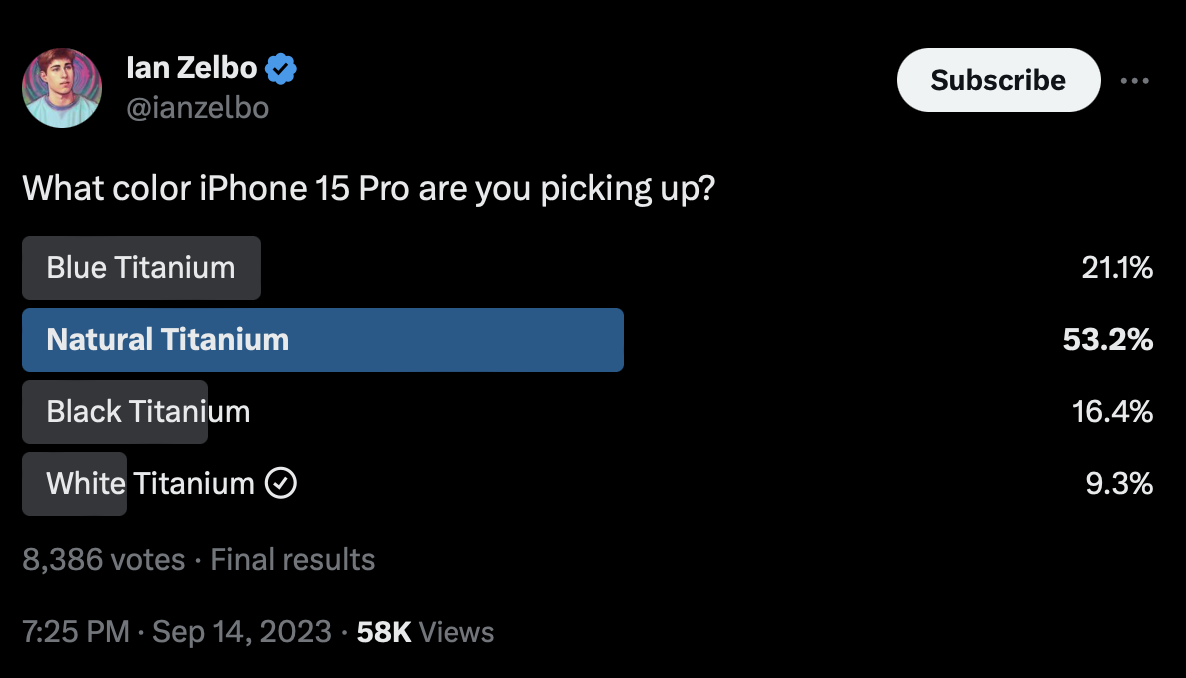The width and height of the screenshot is (1186, 678).
Task: Open the three-dot more options menu
Action: 1135,80
